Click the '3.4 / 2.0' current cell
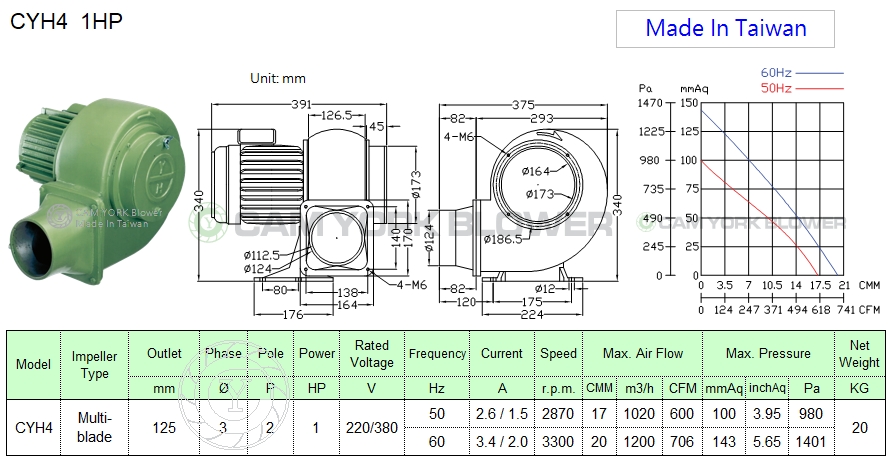This screenshot has width=890, height=466. 502,442
